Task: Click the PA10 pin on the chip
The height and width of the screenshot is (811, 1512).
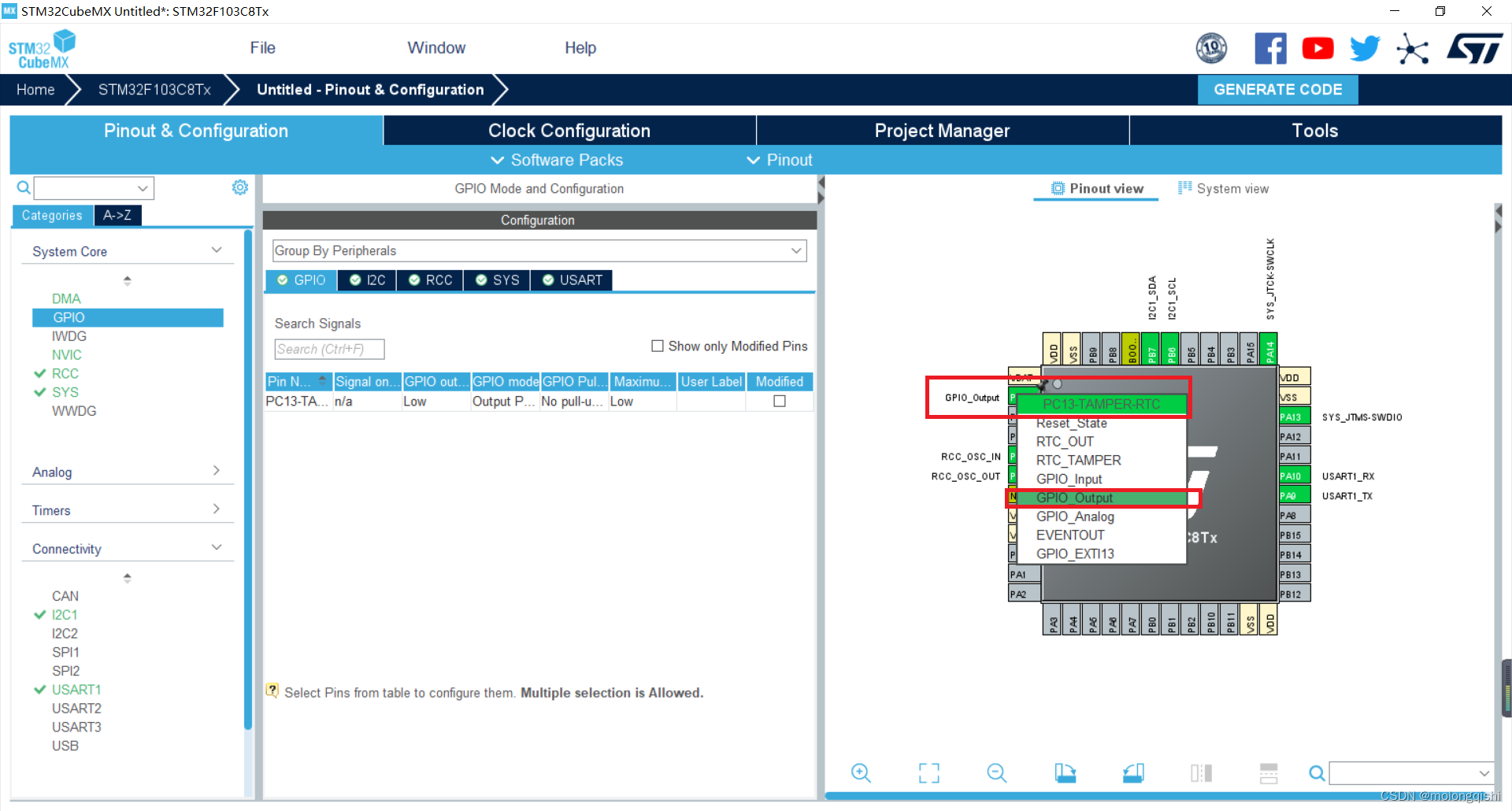Action: click(x=1294, y=476)
